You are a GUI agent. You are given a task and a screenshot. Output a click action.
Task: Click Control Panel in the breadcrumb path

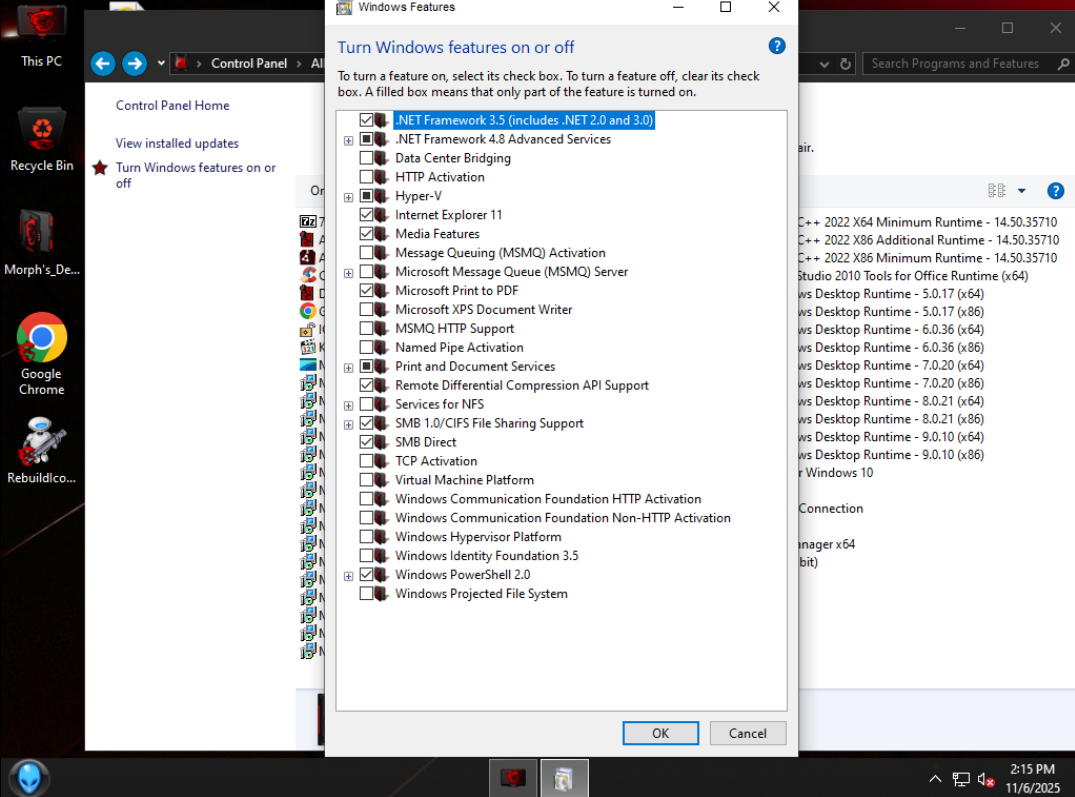[x=249, y=63]
